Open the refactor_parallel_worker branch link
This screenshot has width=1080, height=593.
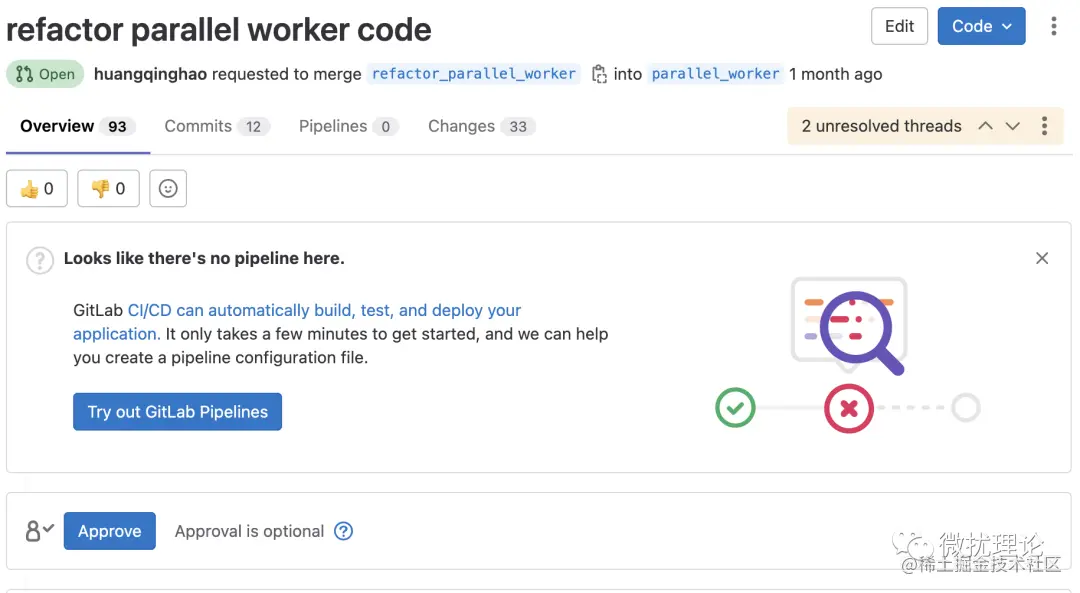474,74
